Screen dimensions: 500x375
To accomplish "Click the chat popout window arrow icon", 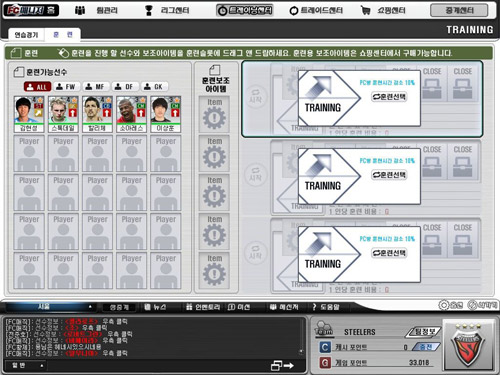I will (282, 365).
